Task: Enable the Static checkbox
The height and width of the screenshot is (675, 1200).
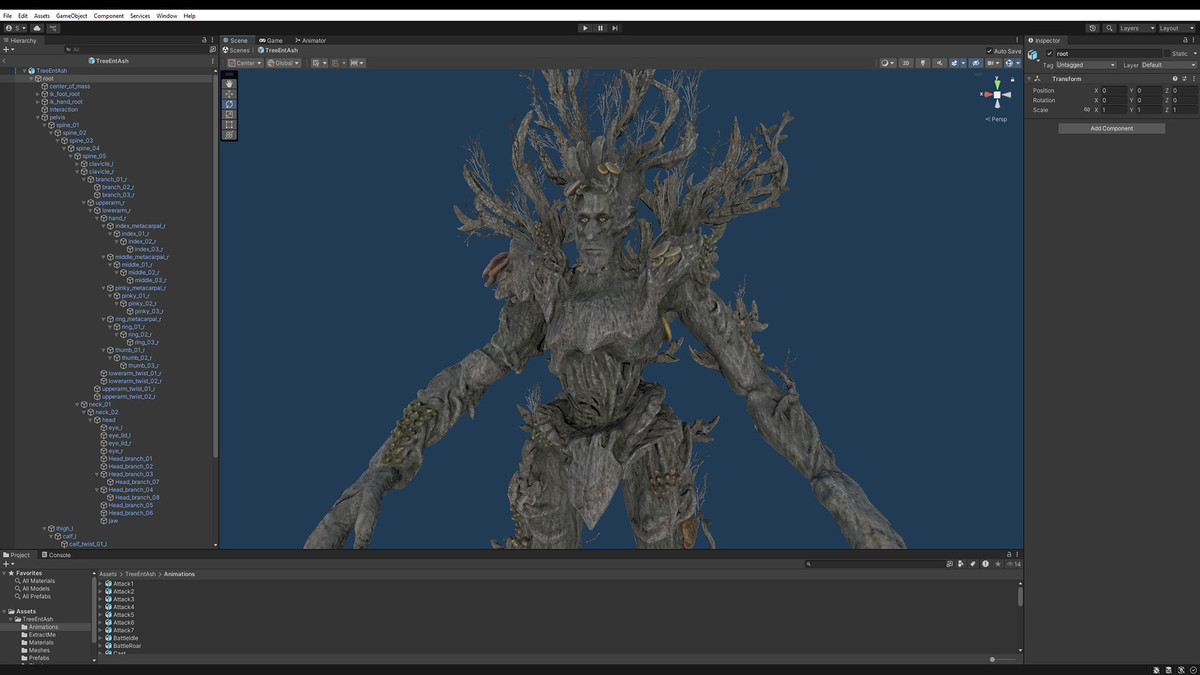Action: click(x=1166, y=54)
